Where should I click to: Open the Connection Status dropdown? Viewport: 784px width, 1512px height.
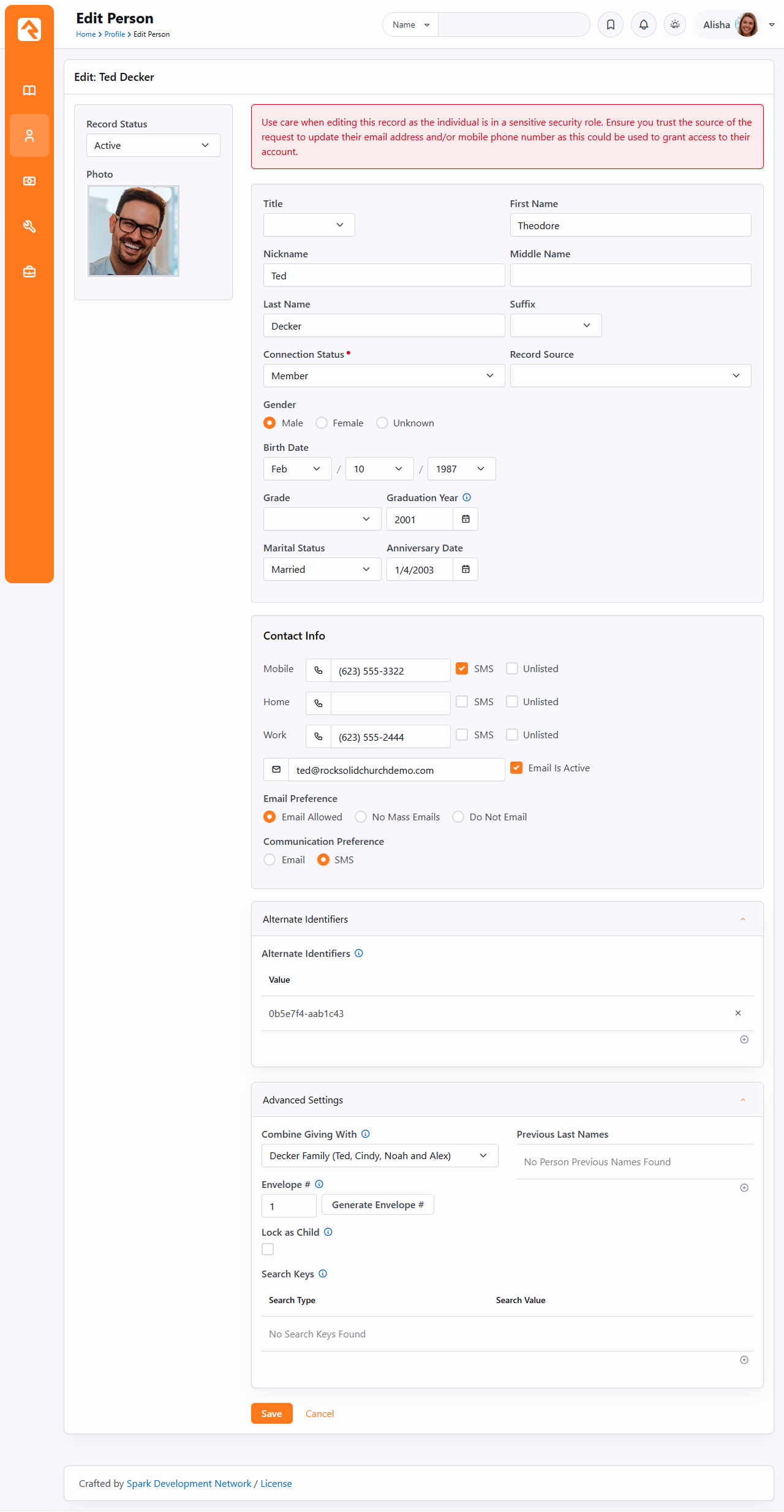[x=383, y=376]
